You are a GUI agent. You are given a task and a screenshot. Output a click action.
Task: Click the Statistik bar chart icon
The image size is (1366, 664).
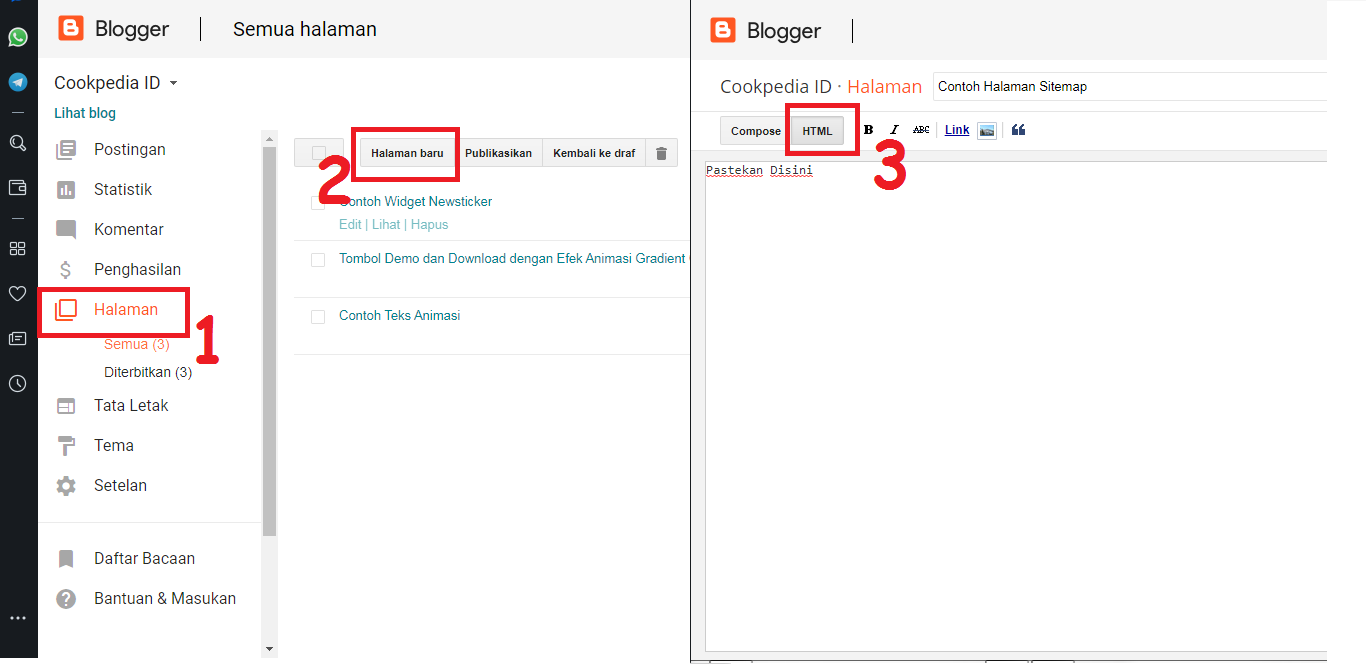[x=66, y=190]
